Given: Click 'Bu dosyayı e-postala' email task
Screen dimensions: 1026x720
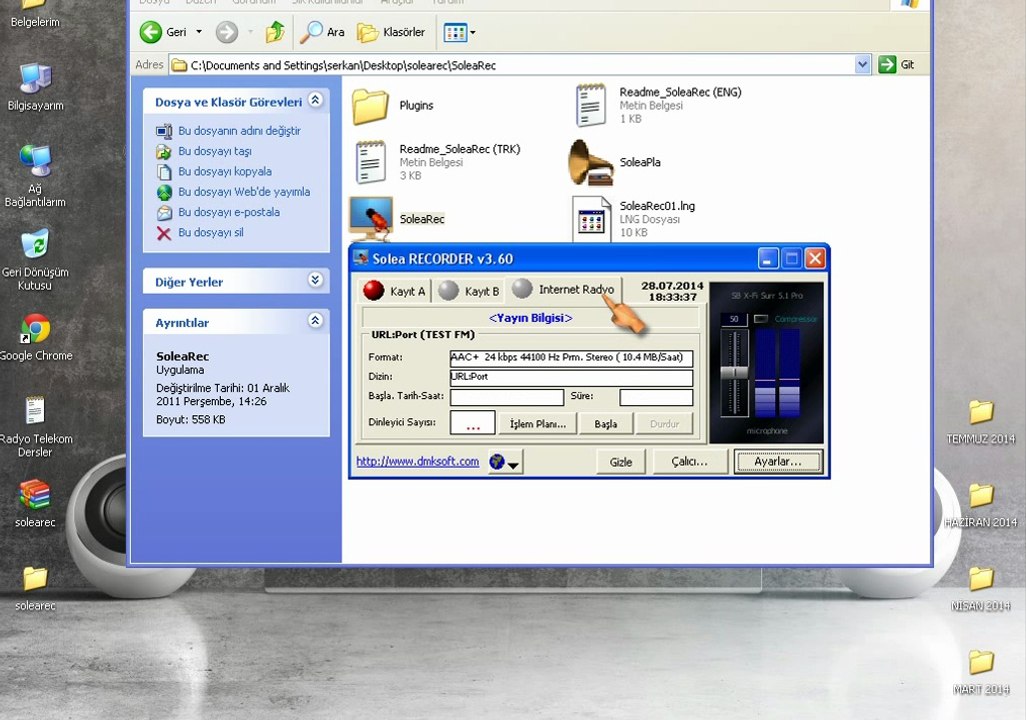Looking at the screenshot, I should coord(229,212).
